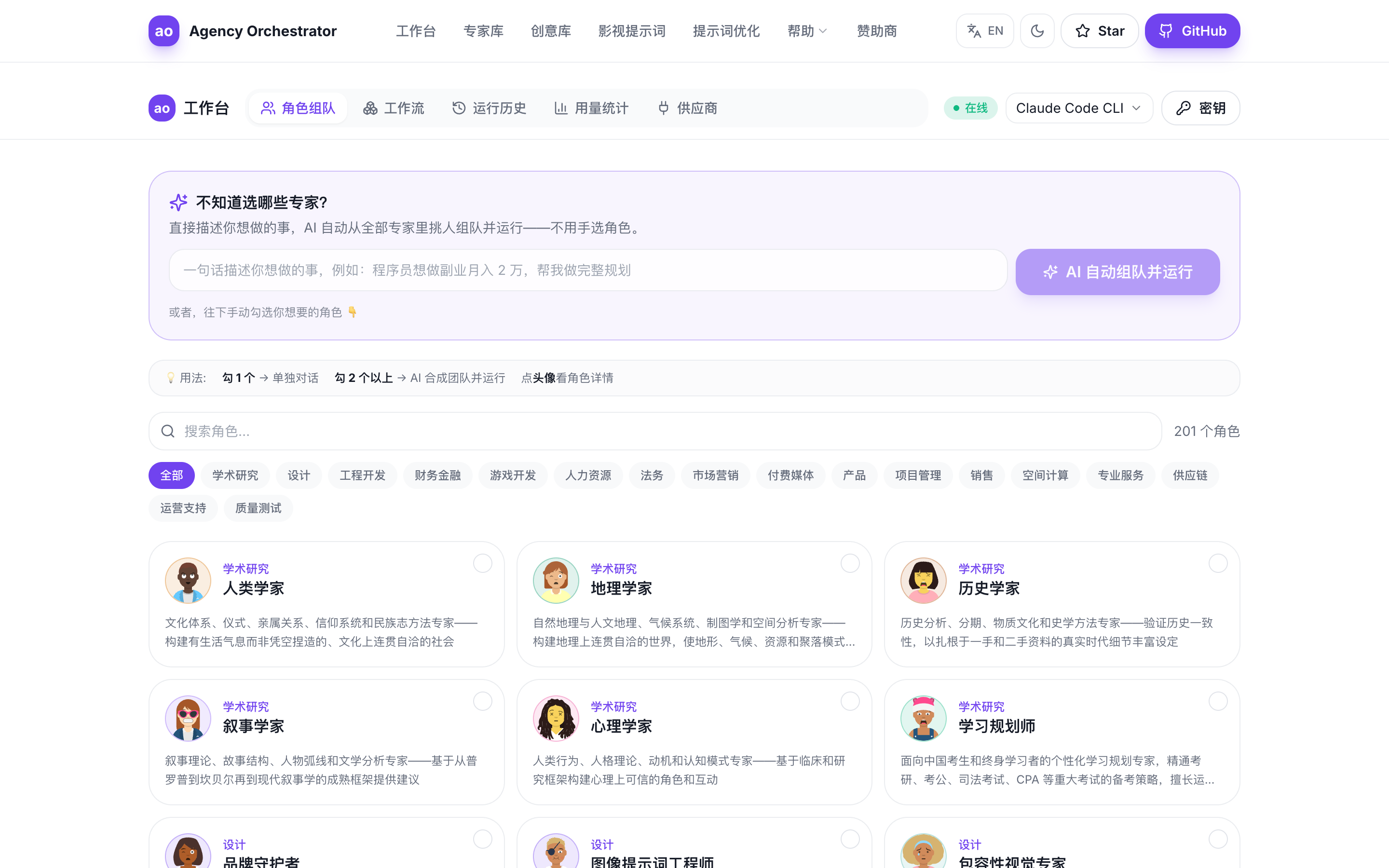Click the 在线 status badge
The image size is (1389, 868).
pyautogui.click(x=970, y=108)
